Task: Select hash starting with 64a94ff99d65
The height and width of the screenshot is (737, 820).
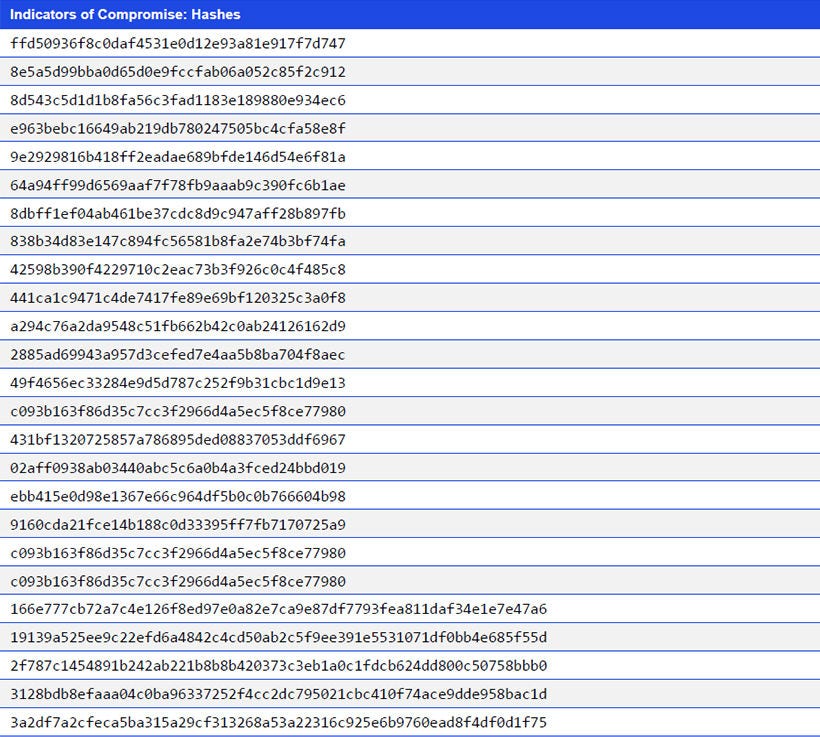Action: tap(178, 185)
